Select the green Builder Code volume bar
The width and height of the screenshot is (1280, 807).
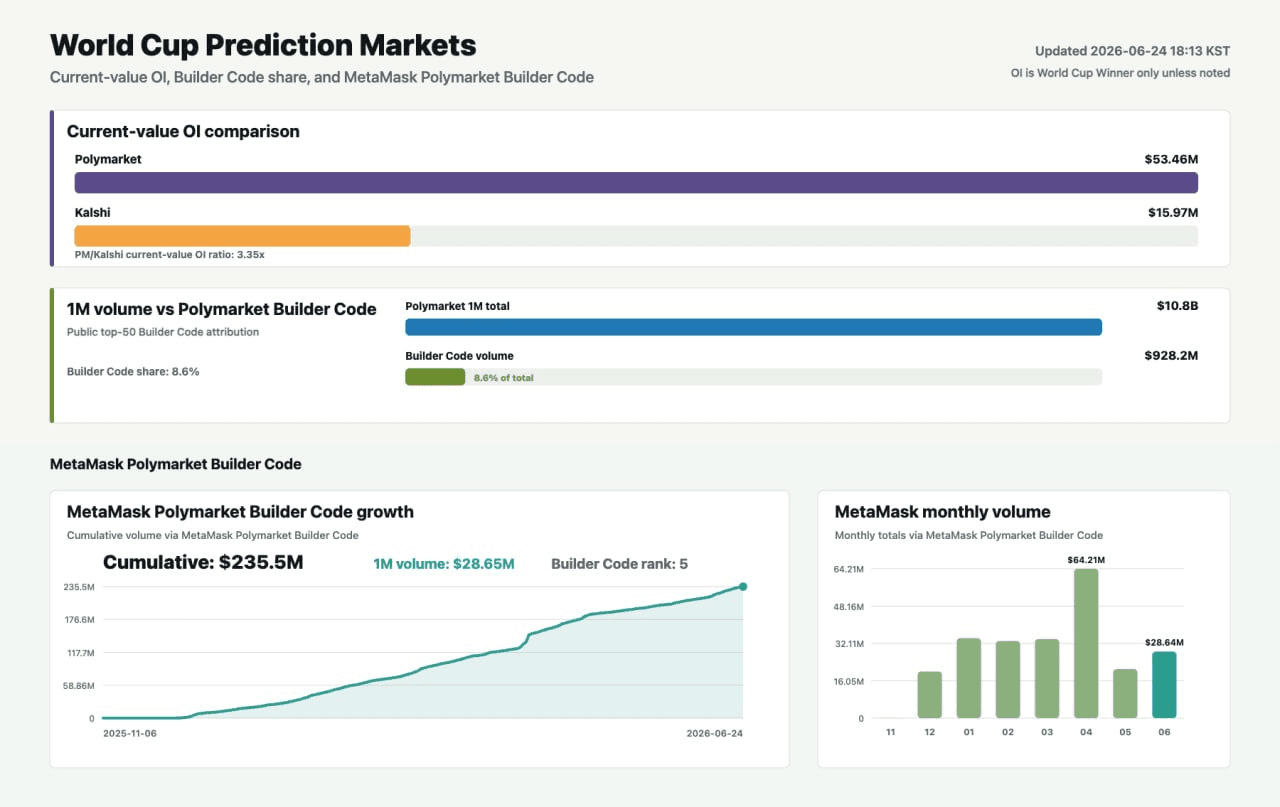pos(435,377)
